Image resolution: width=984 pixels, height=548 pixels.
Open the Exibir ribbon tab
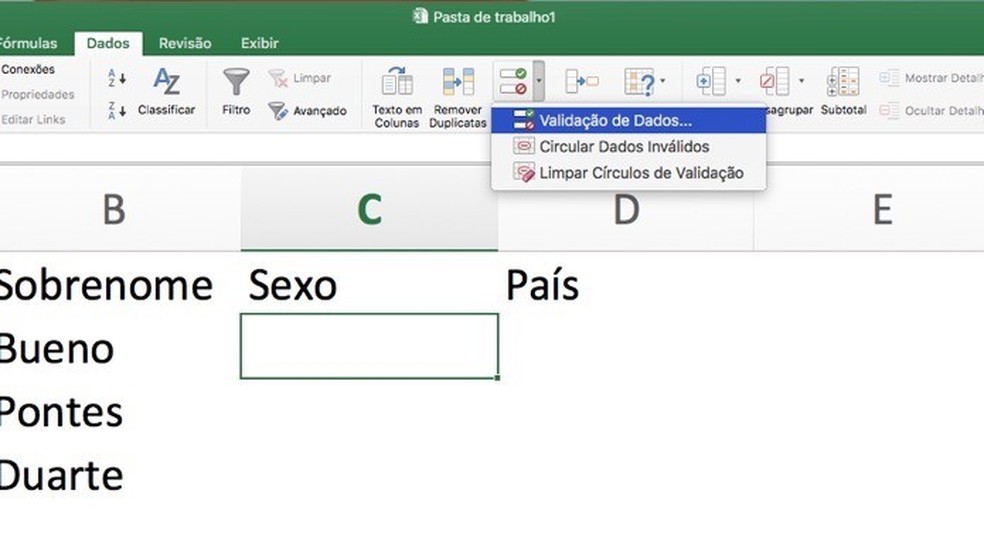click(258, 43)
